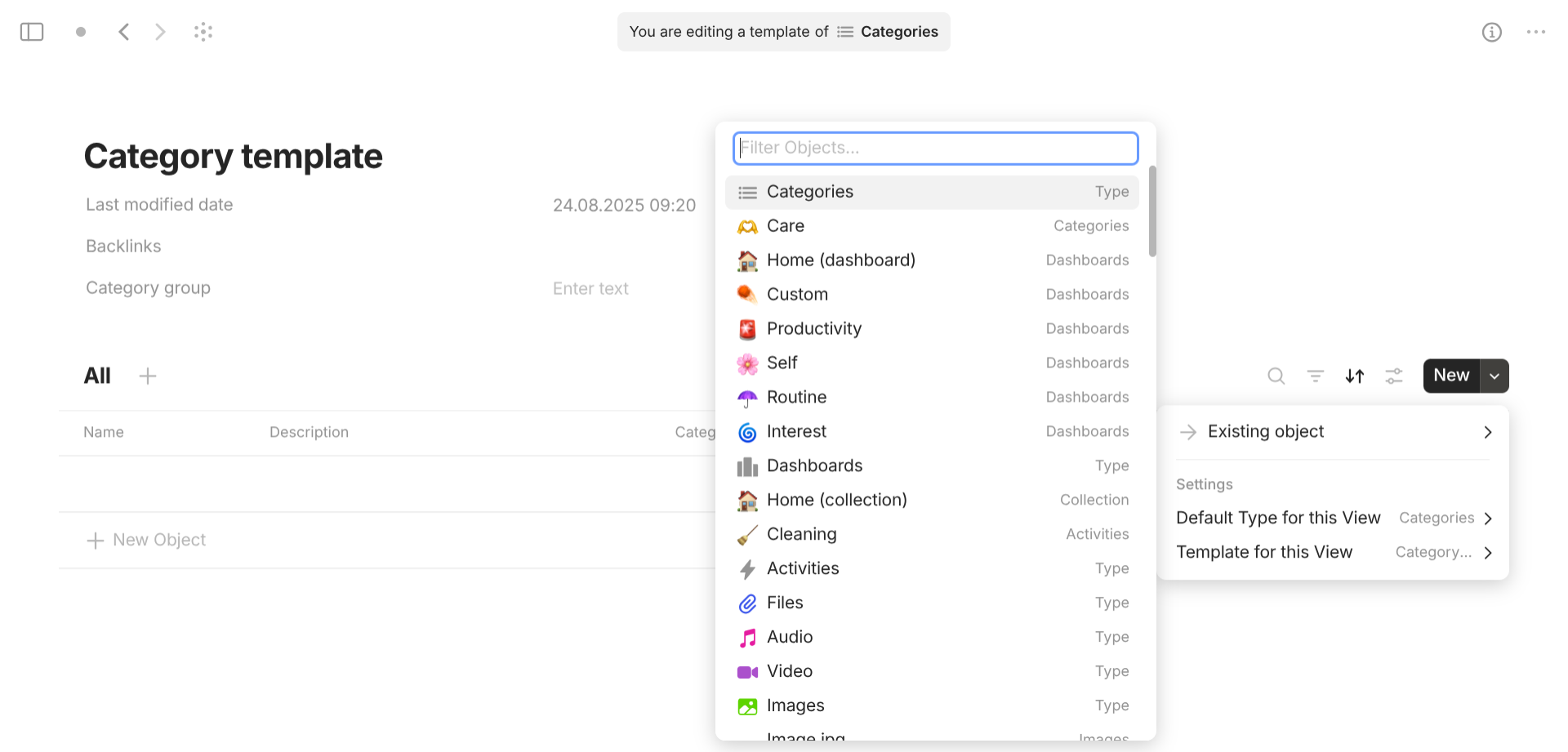Click the plus icon beside All

[148, 376]
